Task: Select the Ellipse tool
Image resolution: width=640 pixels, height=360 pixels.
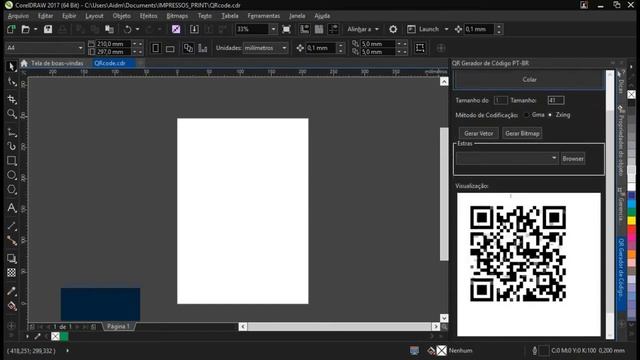Action: point(11,176)
